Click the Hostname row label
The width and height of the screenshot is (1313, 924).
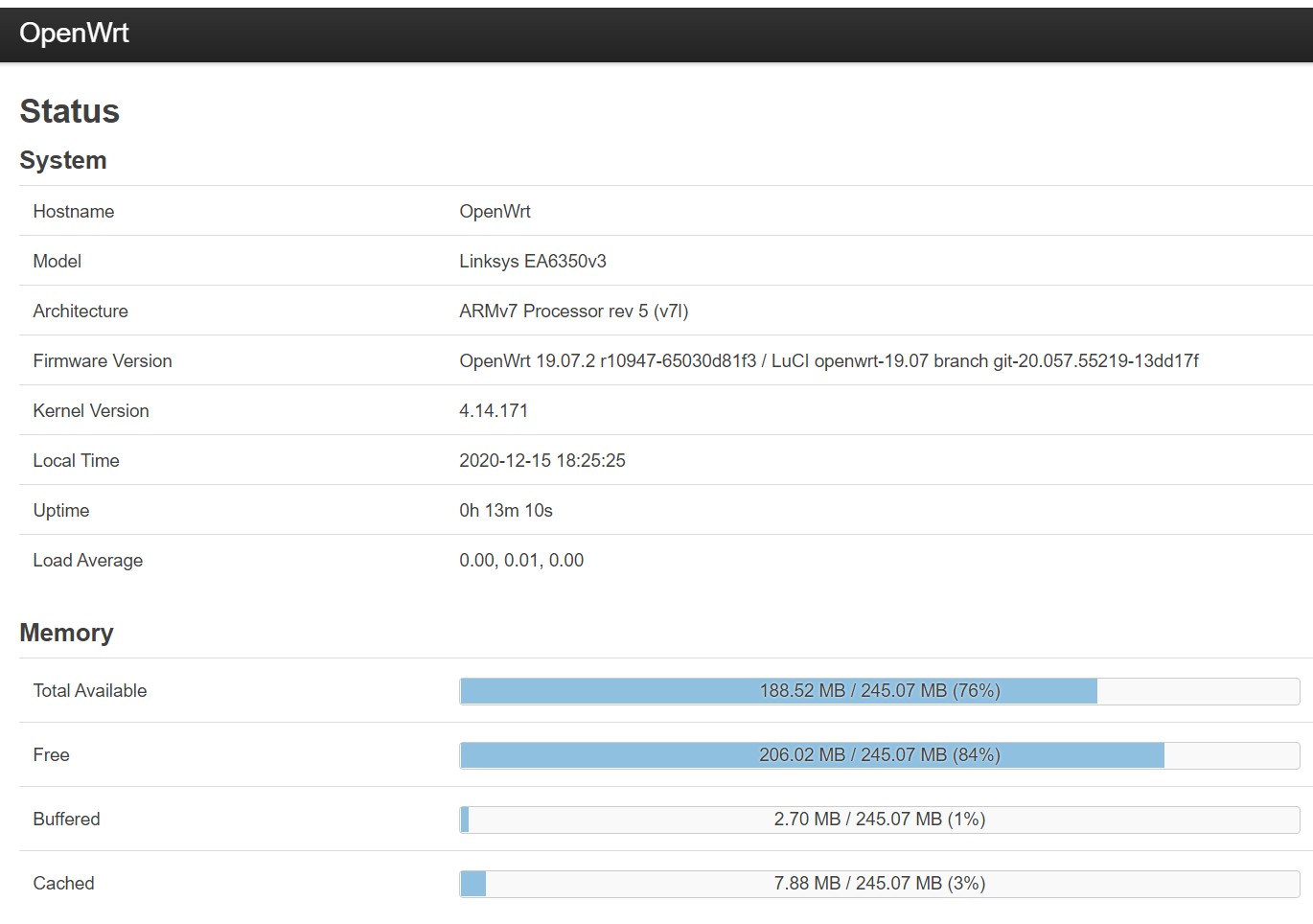click(x=74, y=212)
